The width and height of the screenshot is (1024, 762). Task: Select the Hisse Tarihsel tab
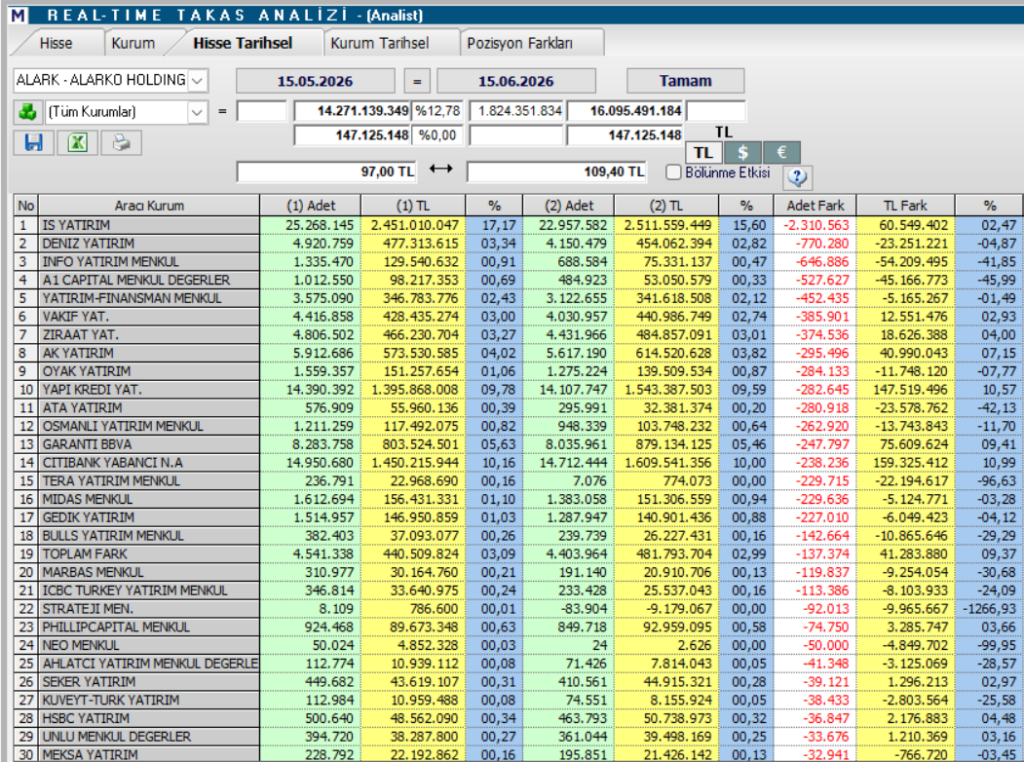(x=242, y=43)
